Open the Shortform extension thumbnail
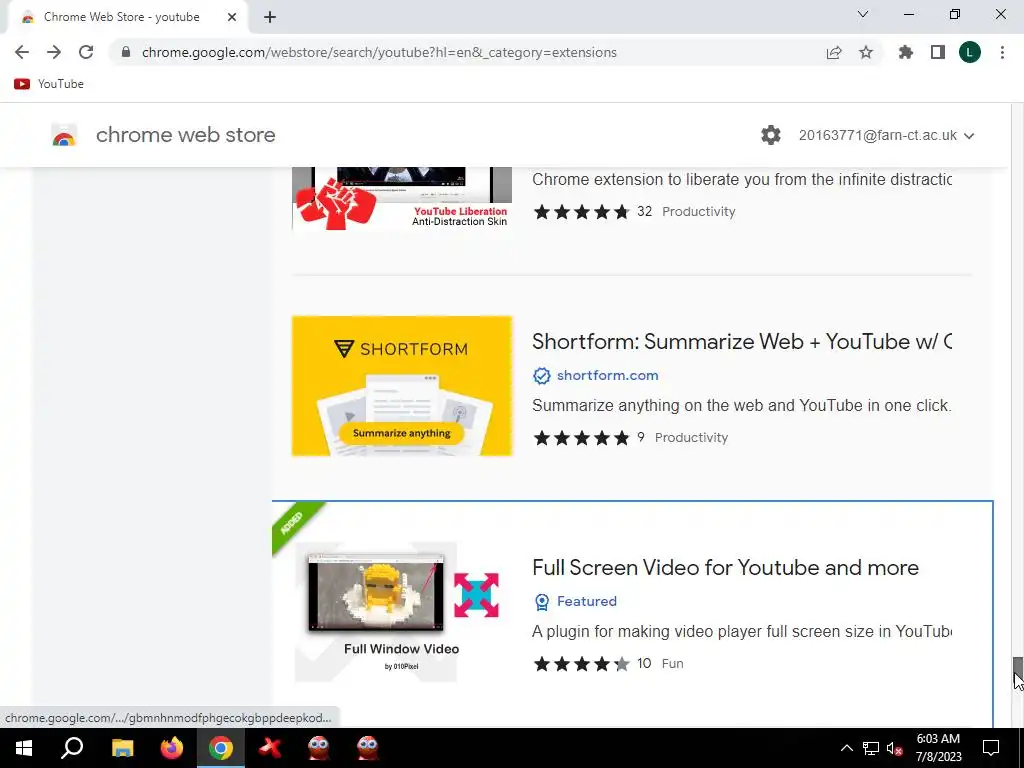 [x=402, y=386]
